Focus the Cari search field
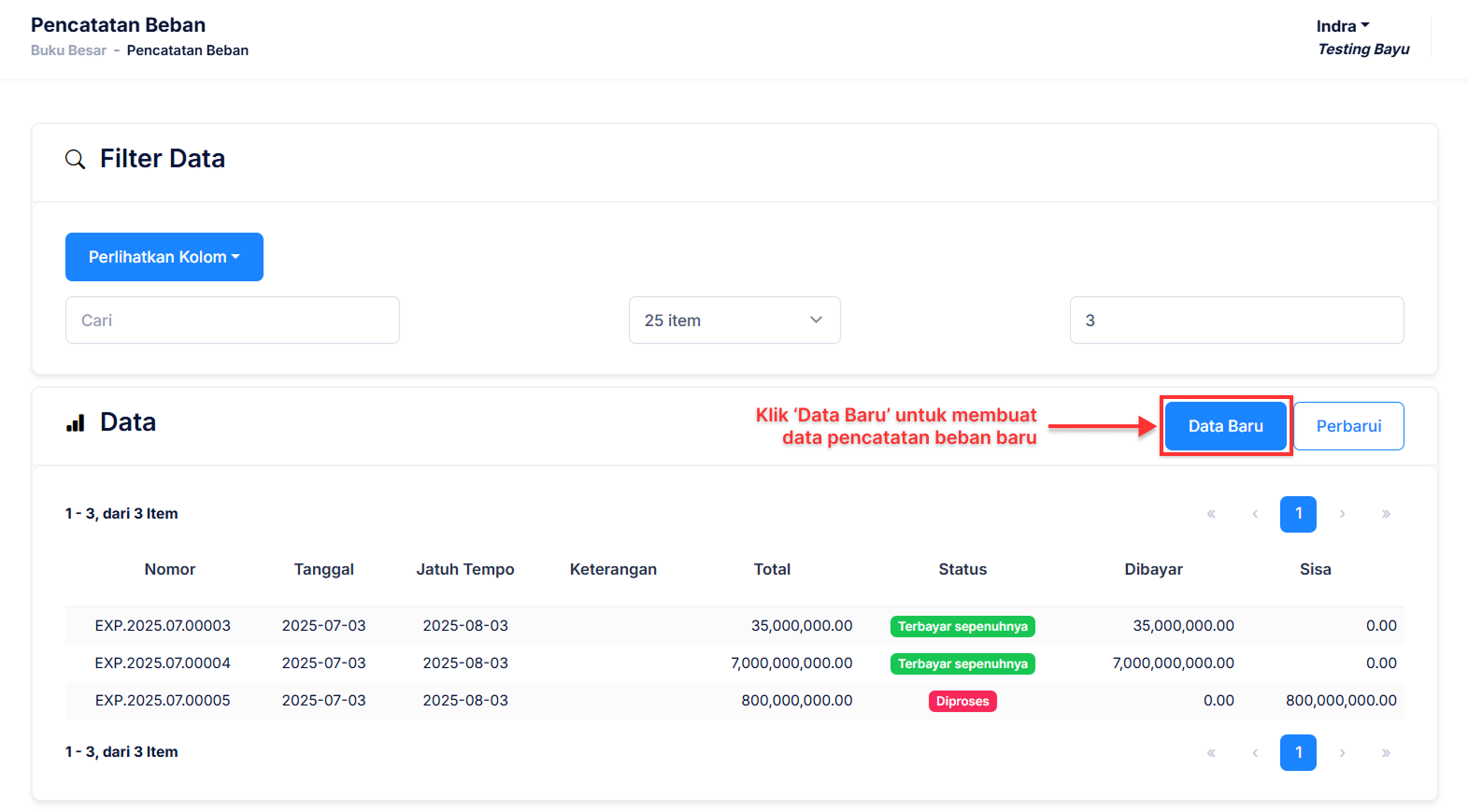Viewport: 1468px width, 812px height. pos(233,321)
